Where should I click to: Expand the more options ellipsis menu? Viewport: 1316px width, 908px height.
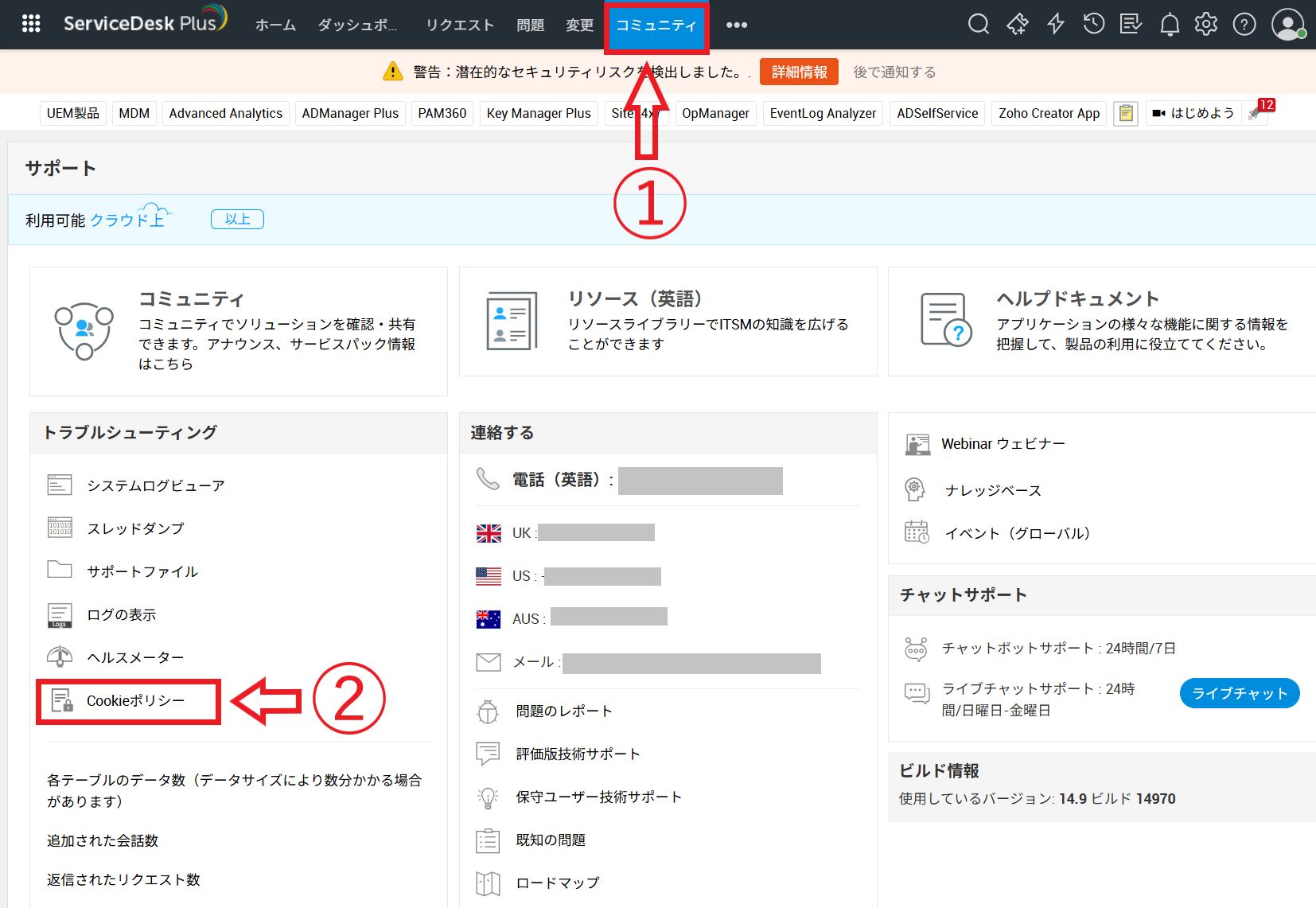pyautogui.click(x=737, y=25)
